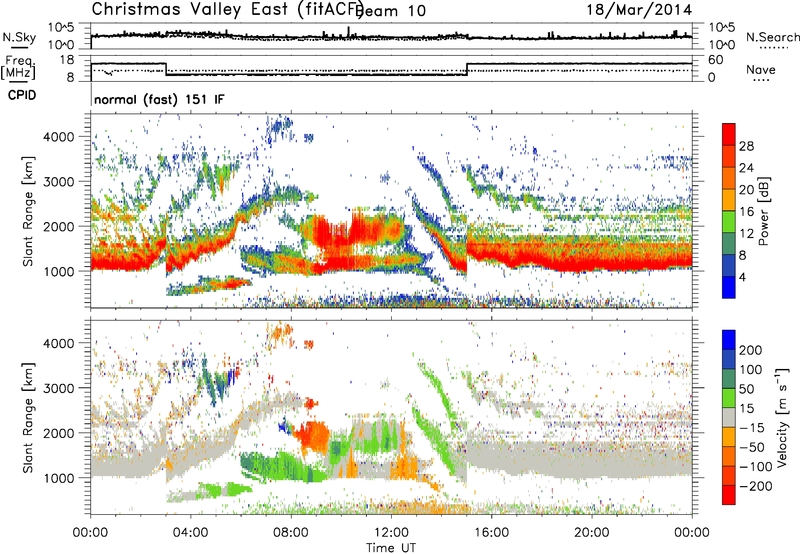Click the 'Power [dB]' color bar label

point(764,211)
